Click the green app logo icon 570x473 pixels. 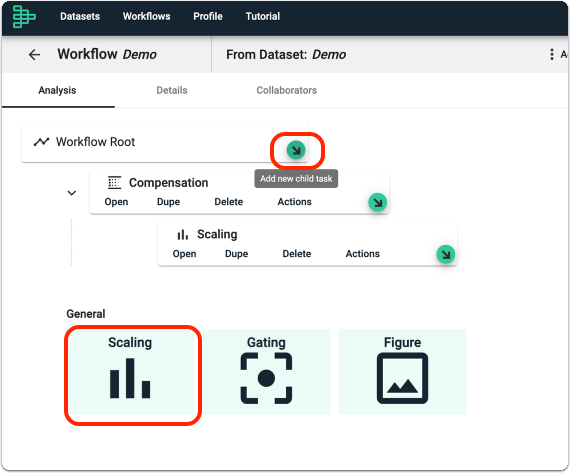click(24, 17)
